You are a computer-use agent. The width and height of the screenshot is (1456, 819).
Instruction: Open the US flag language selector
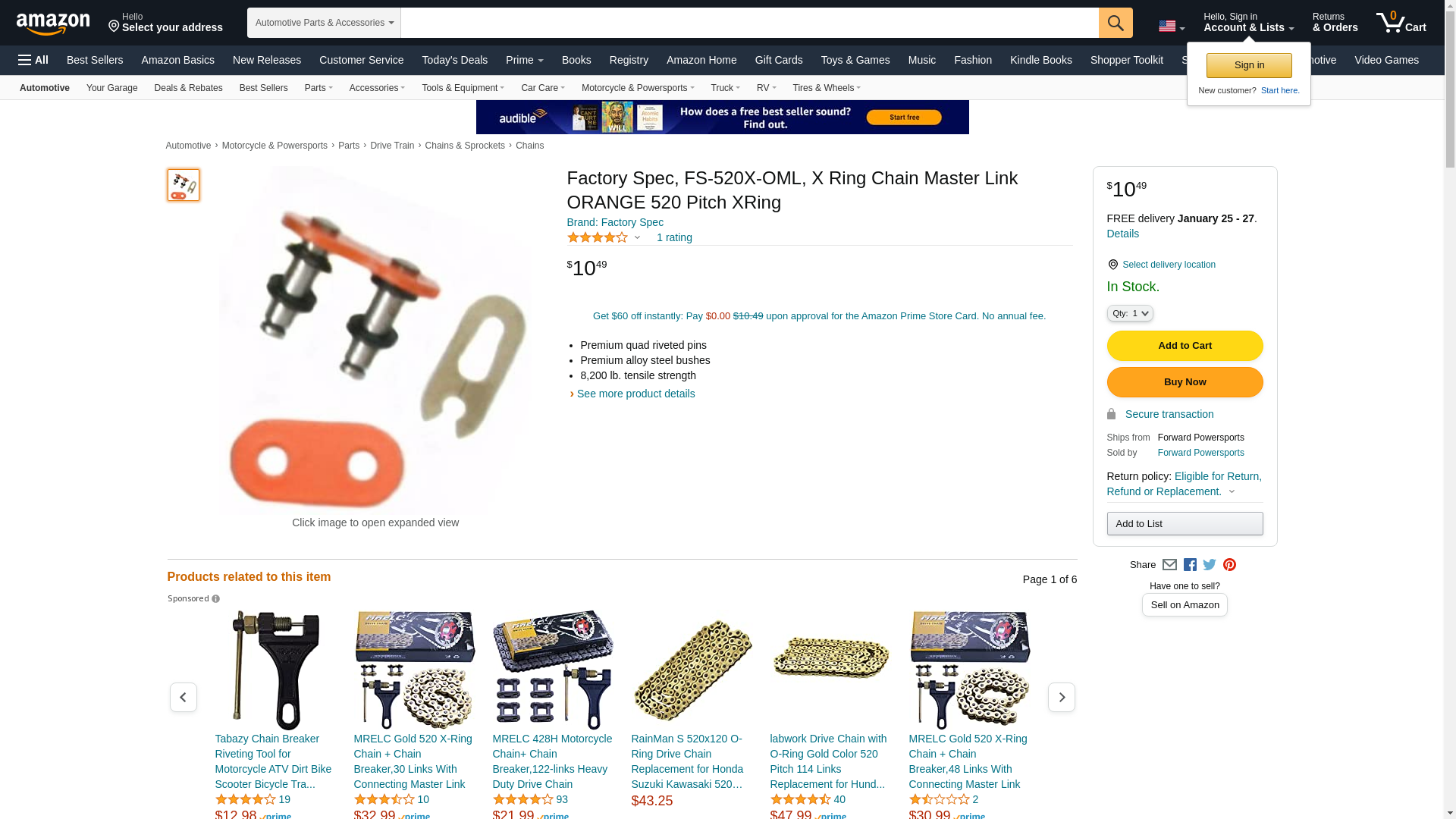(1172, 27)
